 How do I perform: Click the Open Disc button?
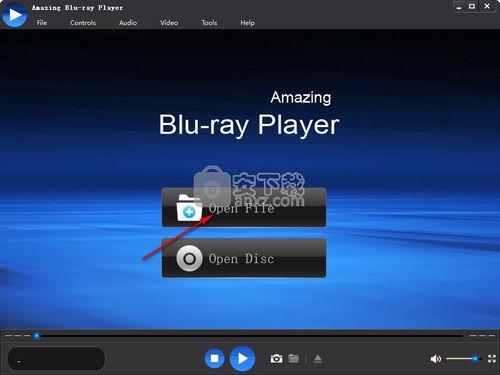[244, 258]
